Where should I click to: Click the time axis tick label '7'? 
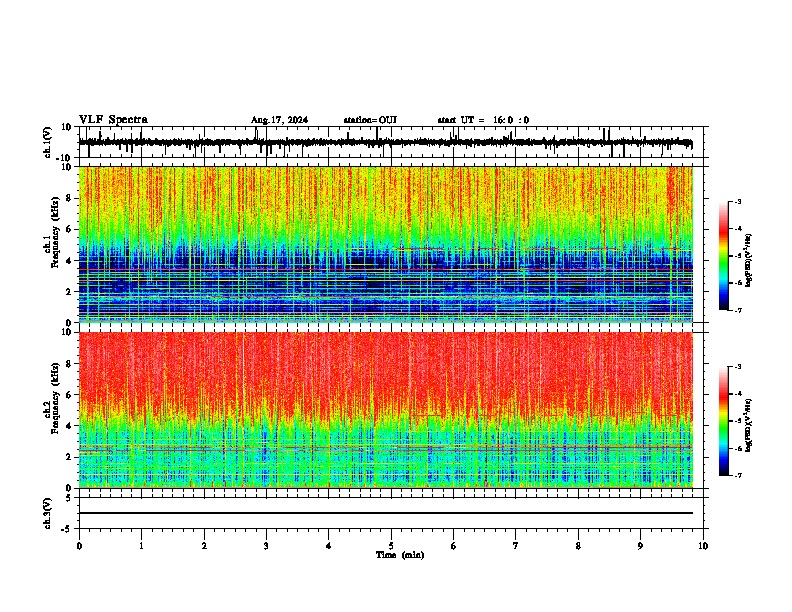click(x=516, y=546)
